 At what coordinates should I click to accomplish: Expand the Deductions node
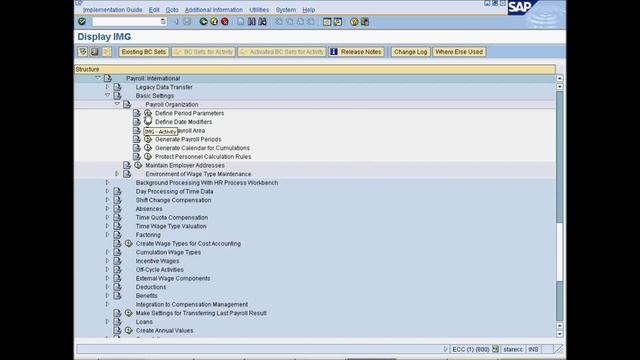coord(107,287)
